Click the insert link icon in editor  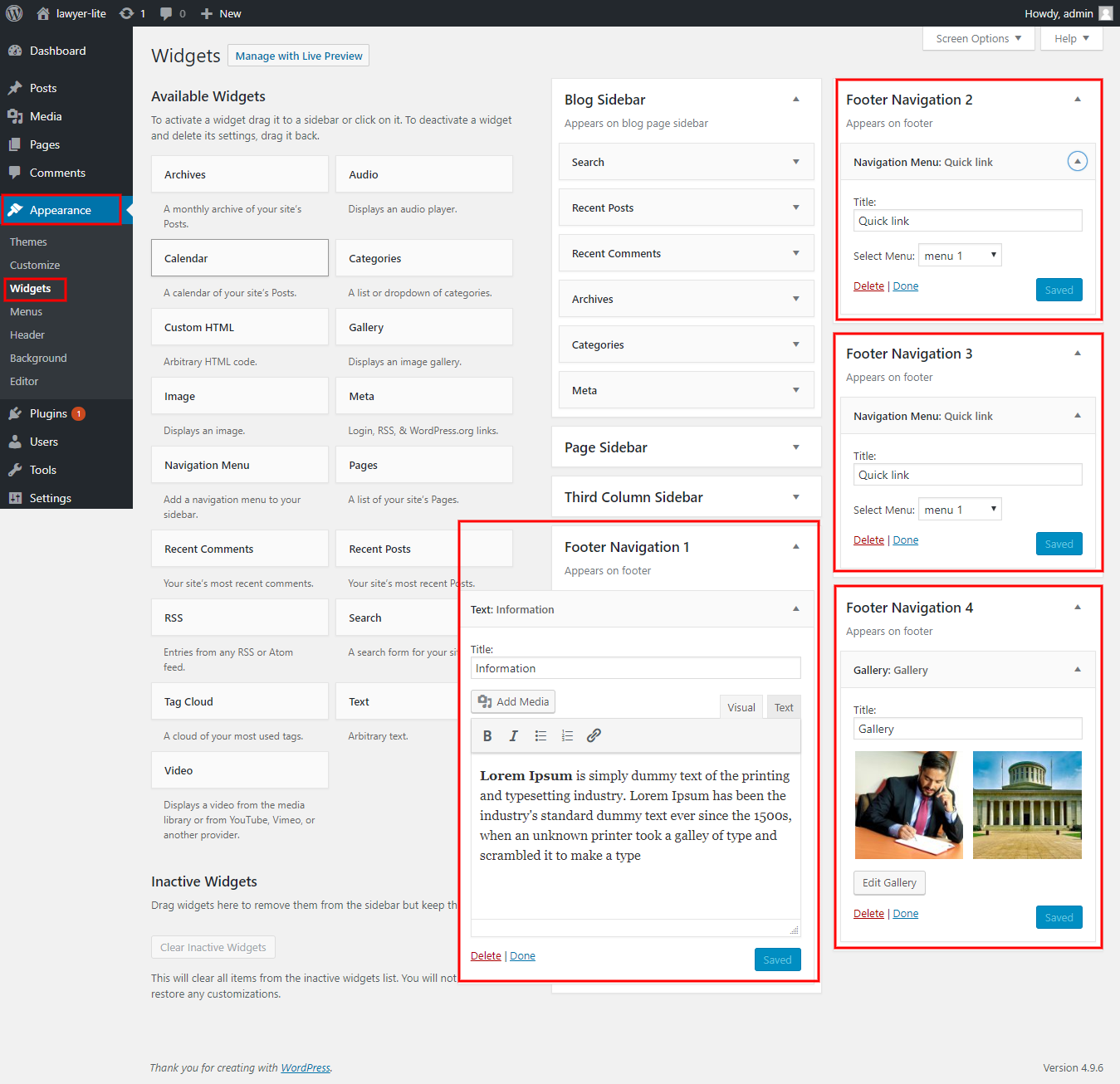pyautogui.click(x=594, y=735)
